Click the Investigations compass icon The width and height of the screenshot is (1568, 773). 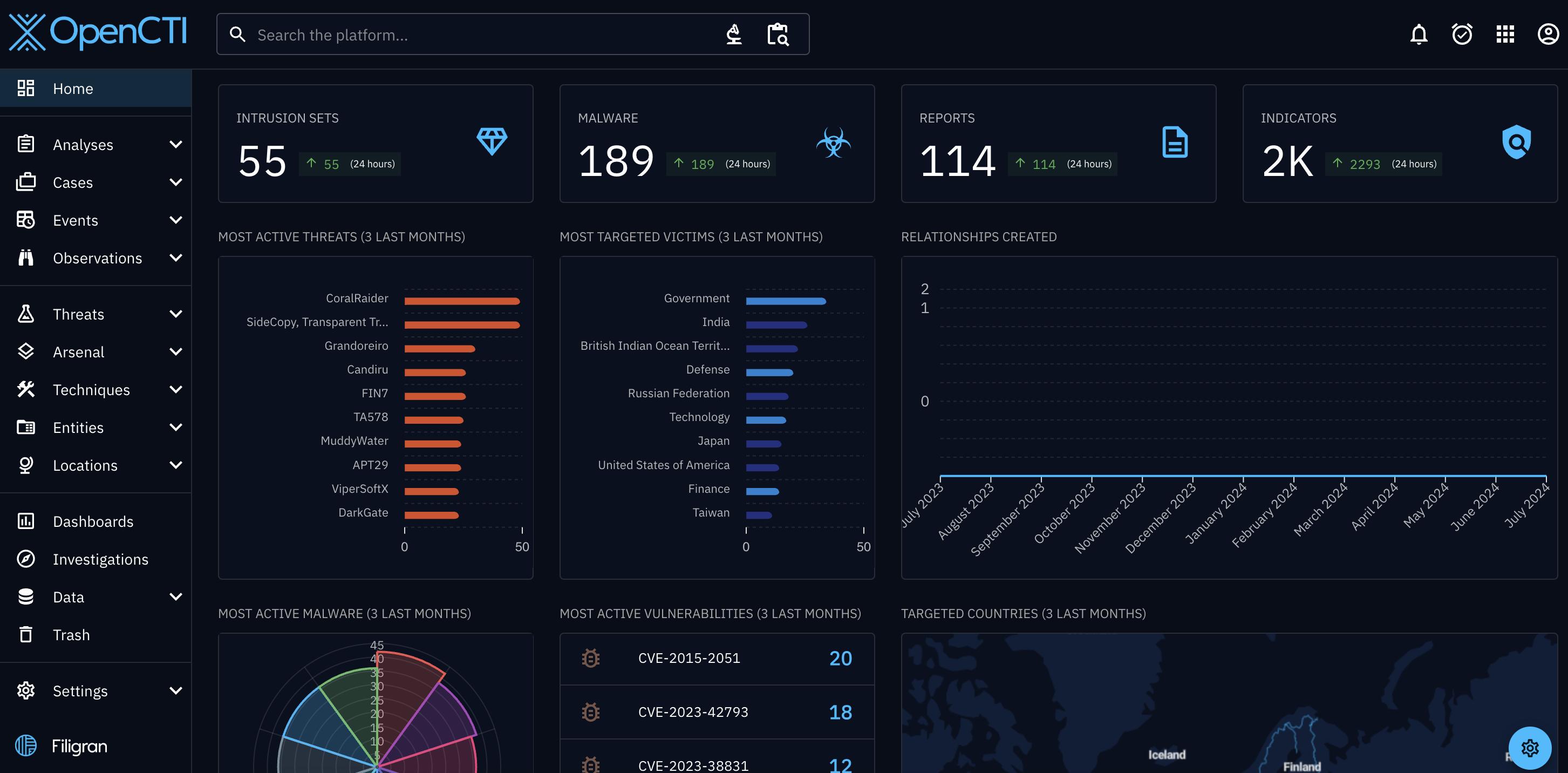coord(25,559)
